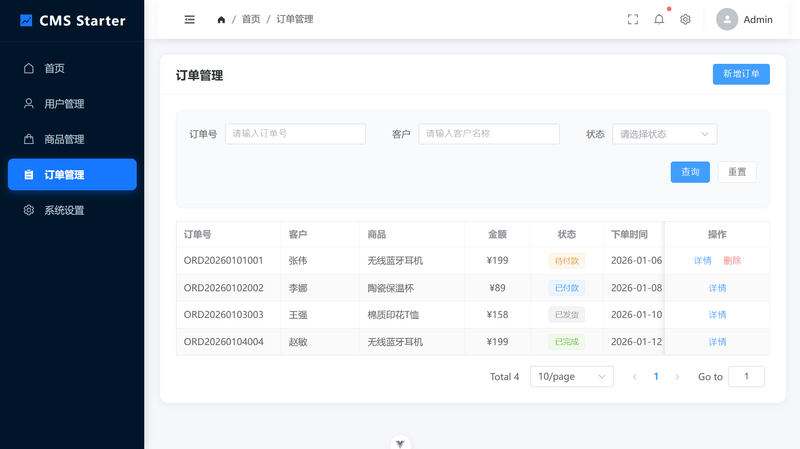Click the amount ¥158
Viewport: 800px width, 449px height.
click(497, 315)
